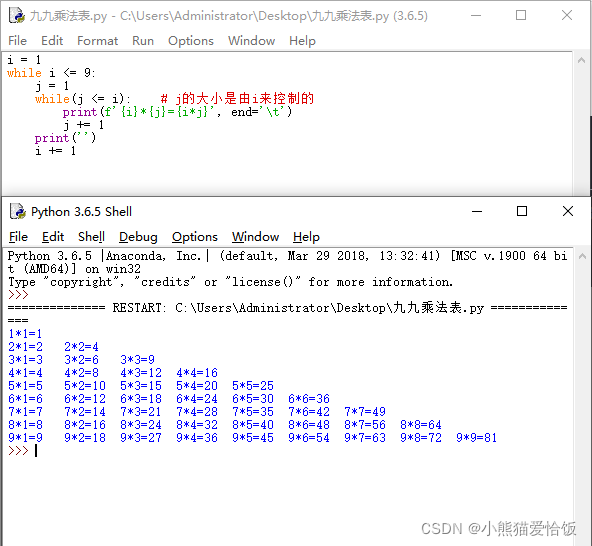This screenshot has height=546, width=592.
Task: Click the 'Type "copyright"' info line in Shell
Action: (230, 282)
